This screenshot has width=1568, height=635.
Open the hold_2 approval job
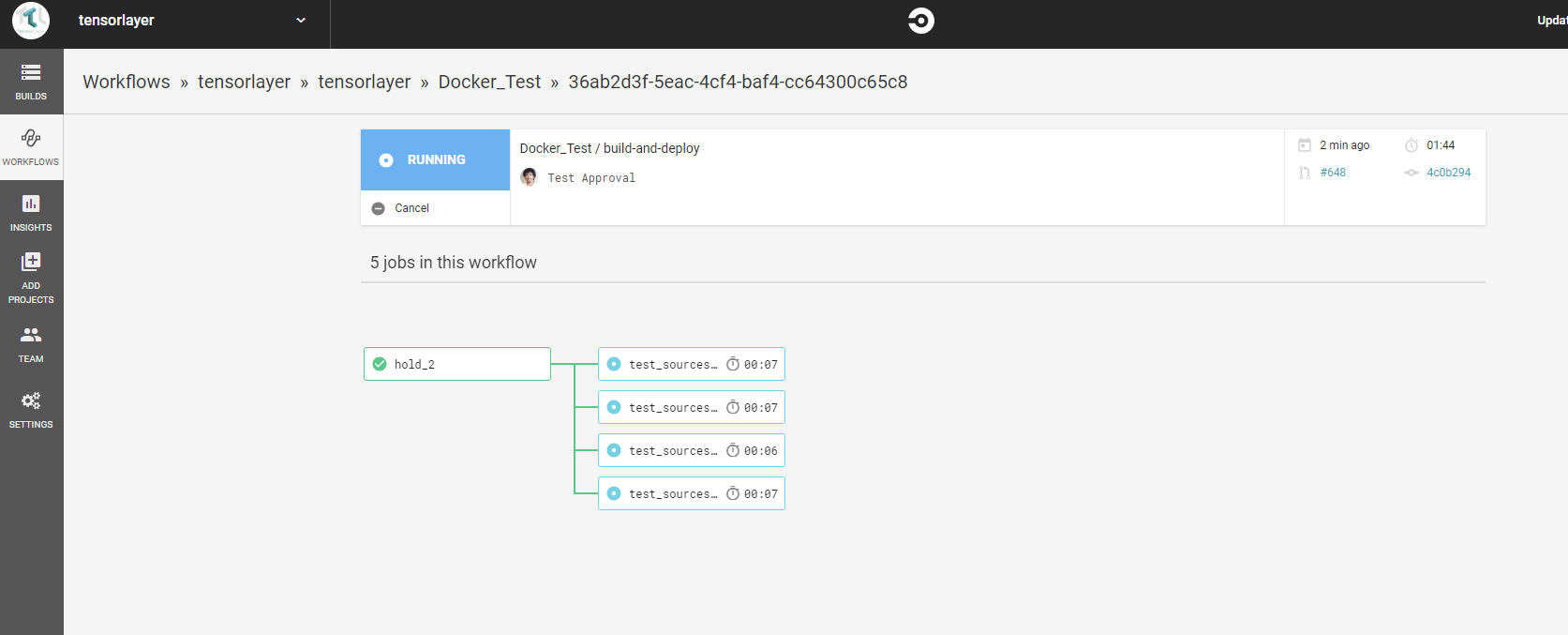(457, 364)
